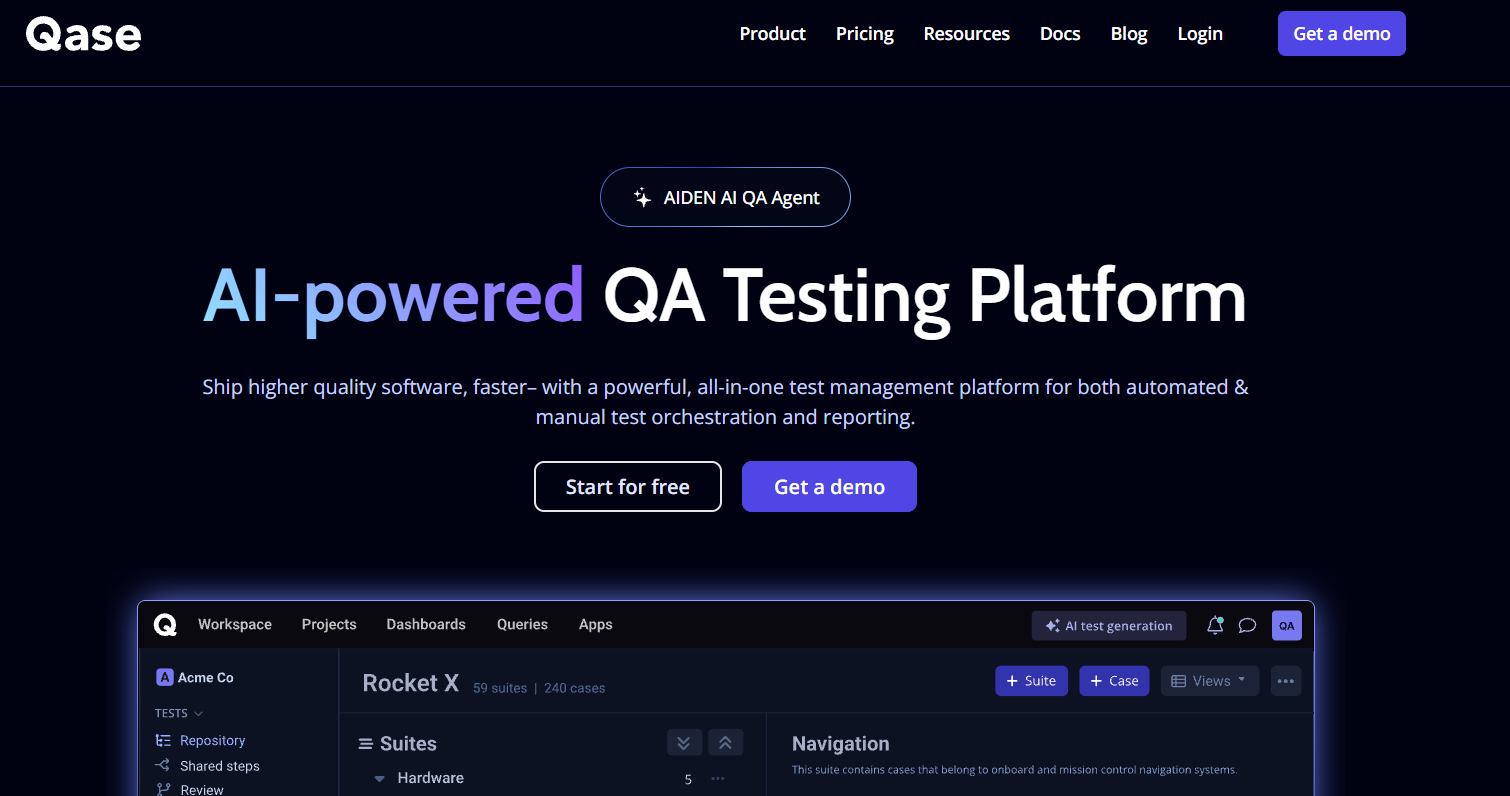The height and width of the screenshot is (796, 1510).
Task: Open Shared steps from the sidebar
Action: click(x=218, y=766)
